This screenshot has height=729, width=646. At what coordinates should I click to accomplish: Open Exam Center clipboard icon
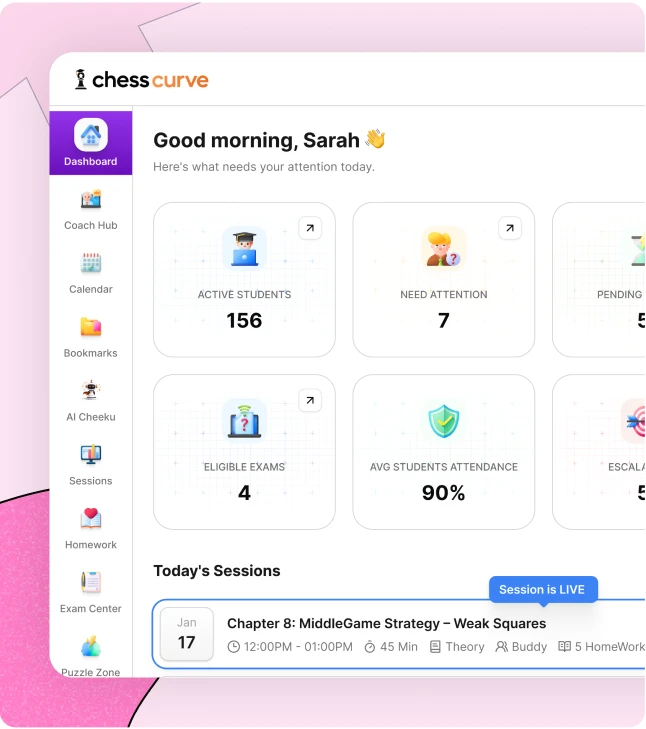91,582
